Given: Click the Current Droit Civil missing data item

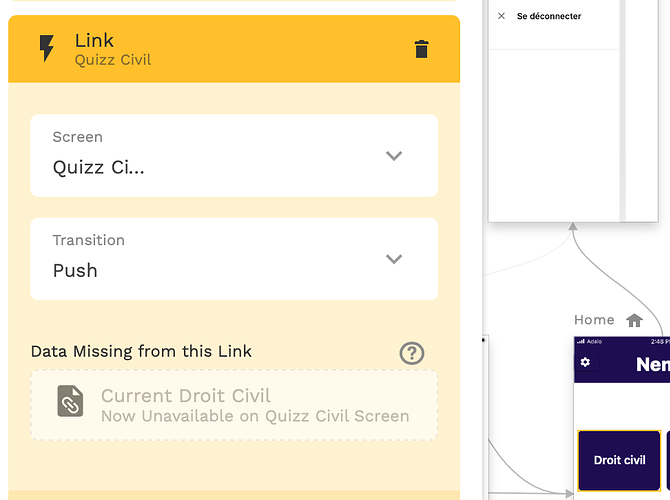Looking at the screenshot, I should pyautogui.click(x=234, y=405).
